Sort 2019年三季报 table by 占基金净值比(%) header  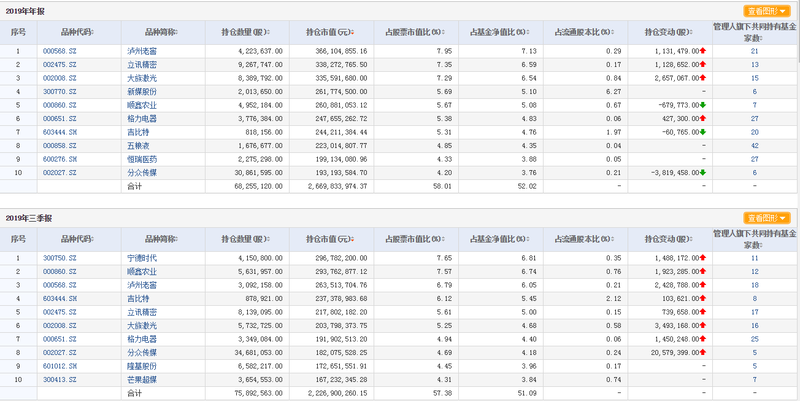pyautogui.click(x=499, y=239)
